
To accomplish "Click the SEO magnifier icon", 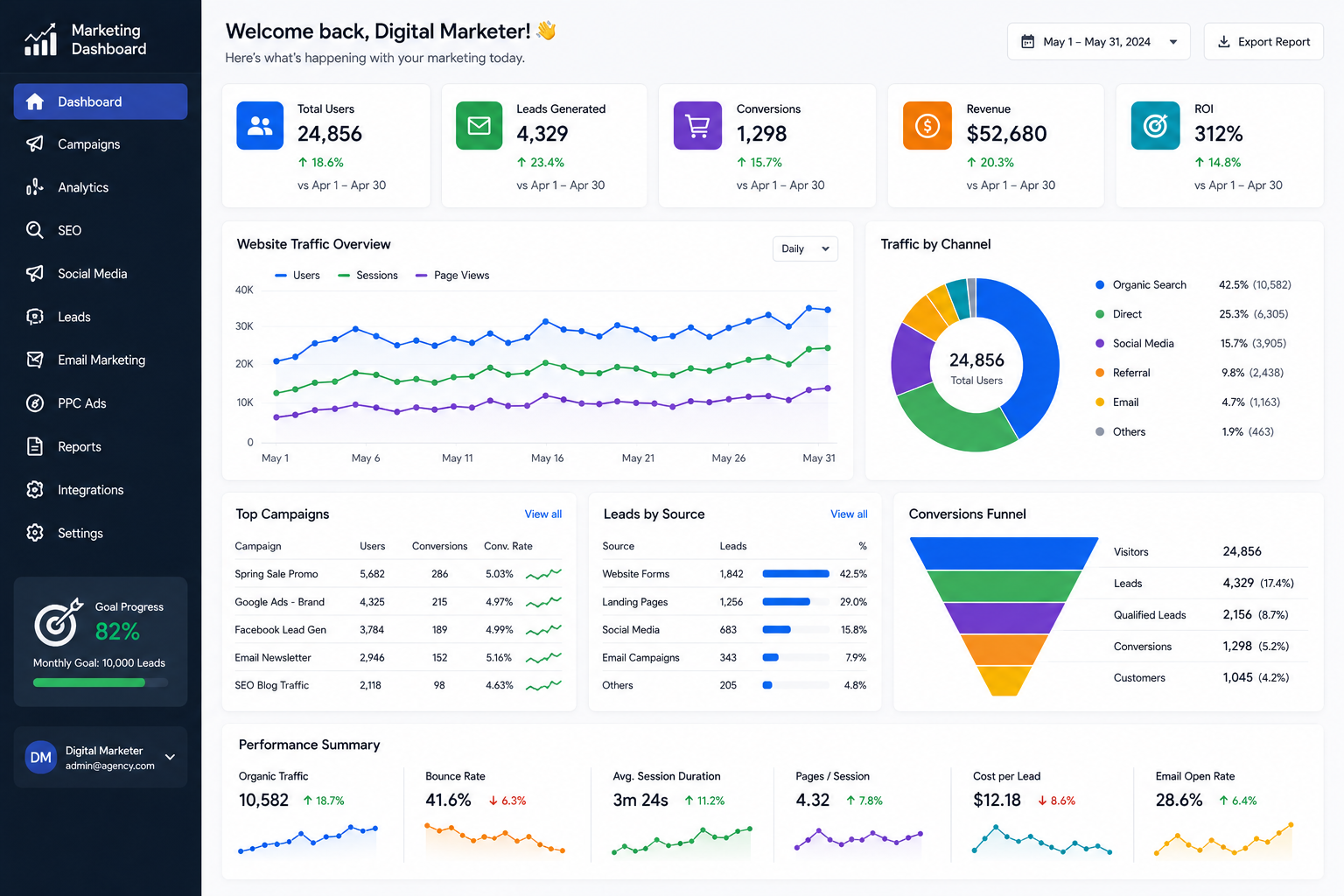I will [x=35, y=230].
